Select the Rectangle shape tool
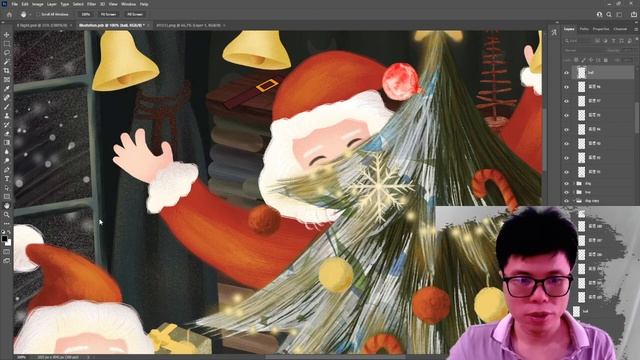640x360 pixels. (7, 196)
